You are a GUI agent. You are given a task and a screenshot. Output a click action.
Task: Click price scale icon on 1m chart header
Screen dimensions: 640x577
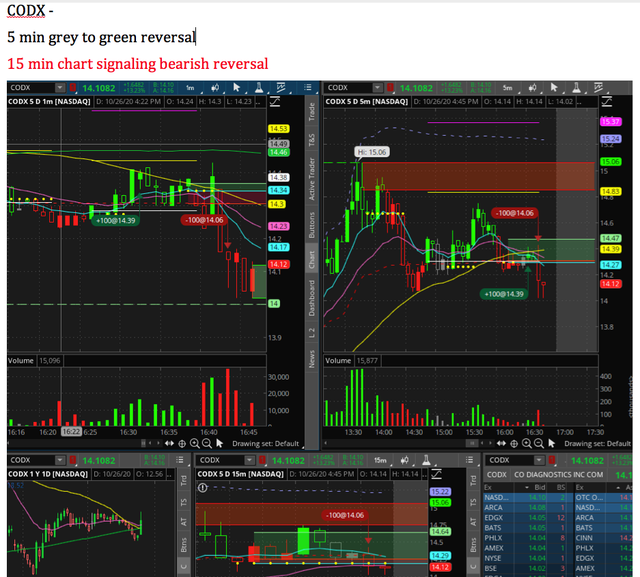tap(275, 101)
